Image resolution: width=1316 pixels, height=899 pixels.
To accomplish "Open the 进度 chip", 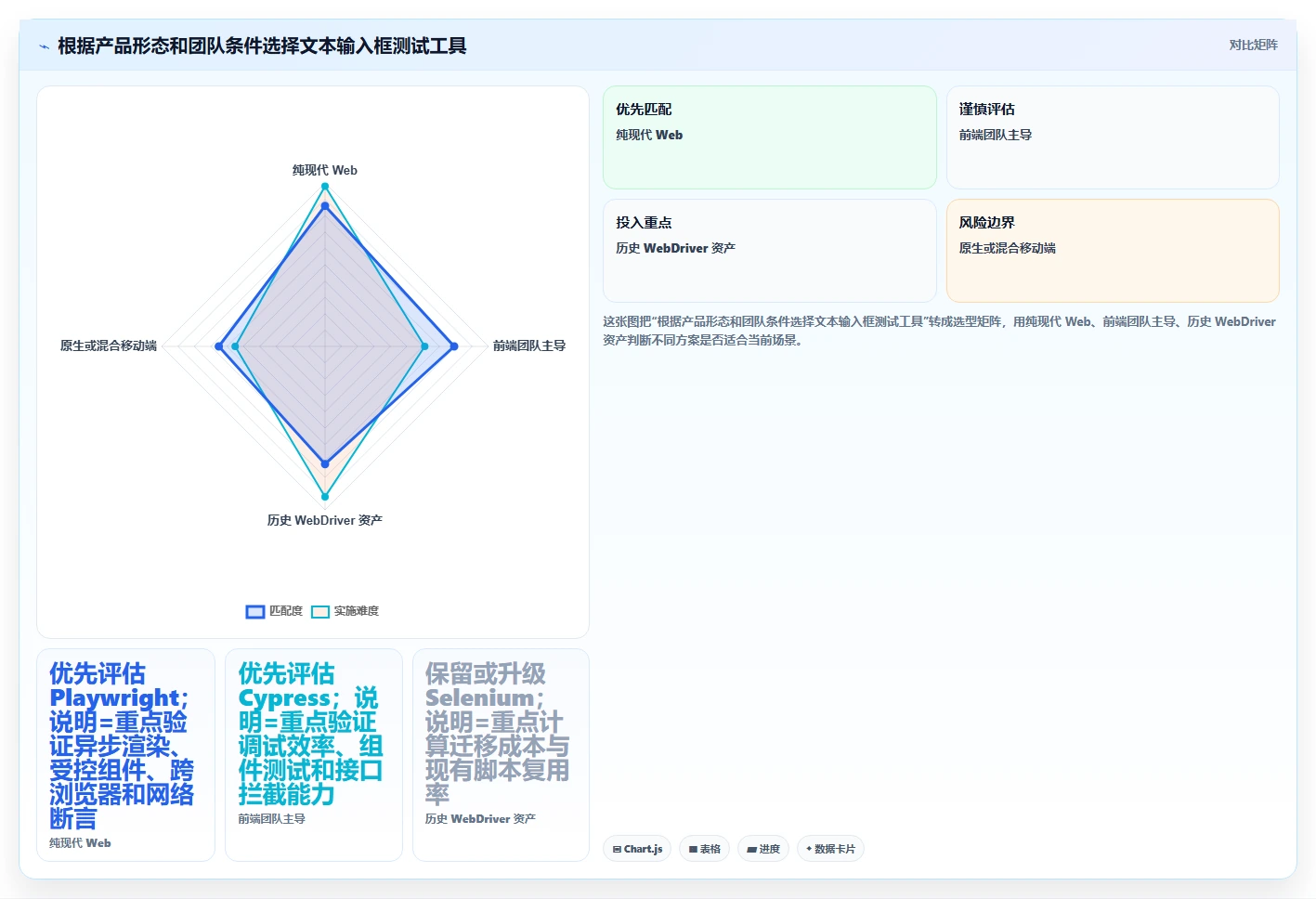I will coord(763,849).
